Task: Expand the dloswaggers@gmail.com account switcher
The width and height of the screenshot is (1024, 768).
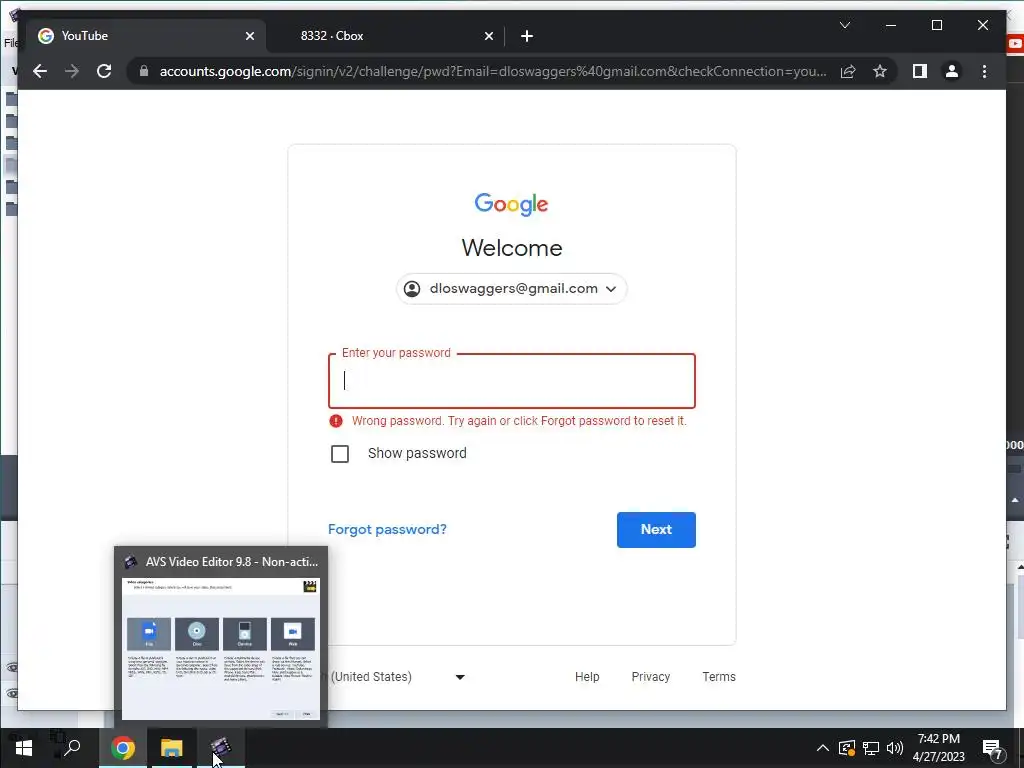Action: 512,289
